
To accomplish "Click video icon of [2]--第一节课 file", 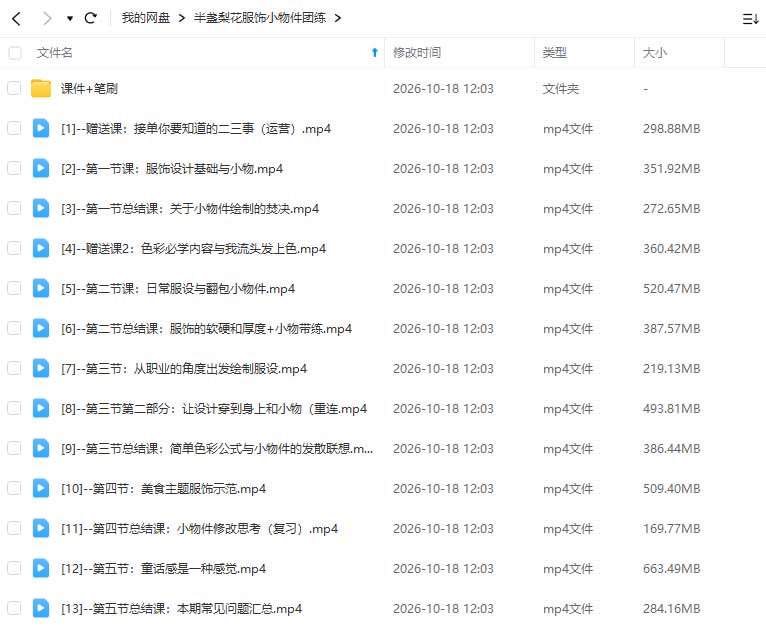I will click(x=41, y=168).
